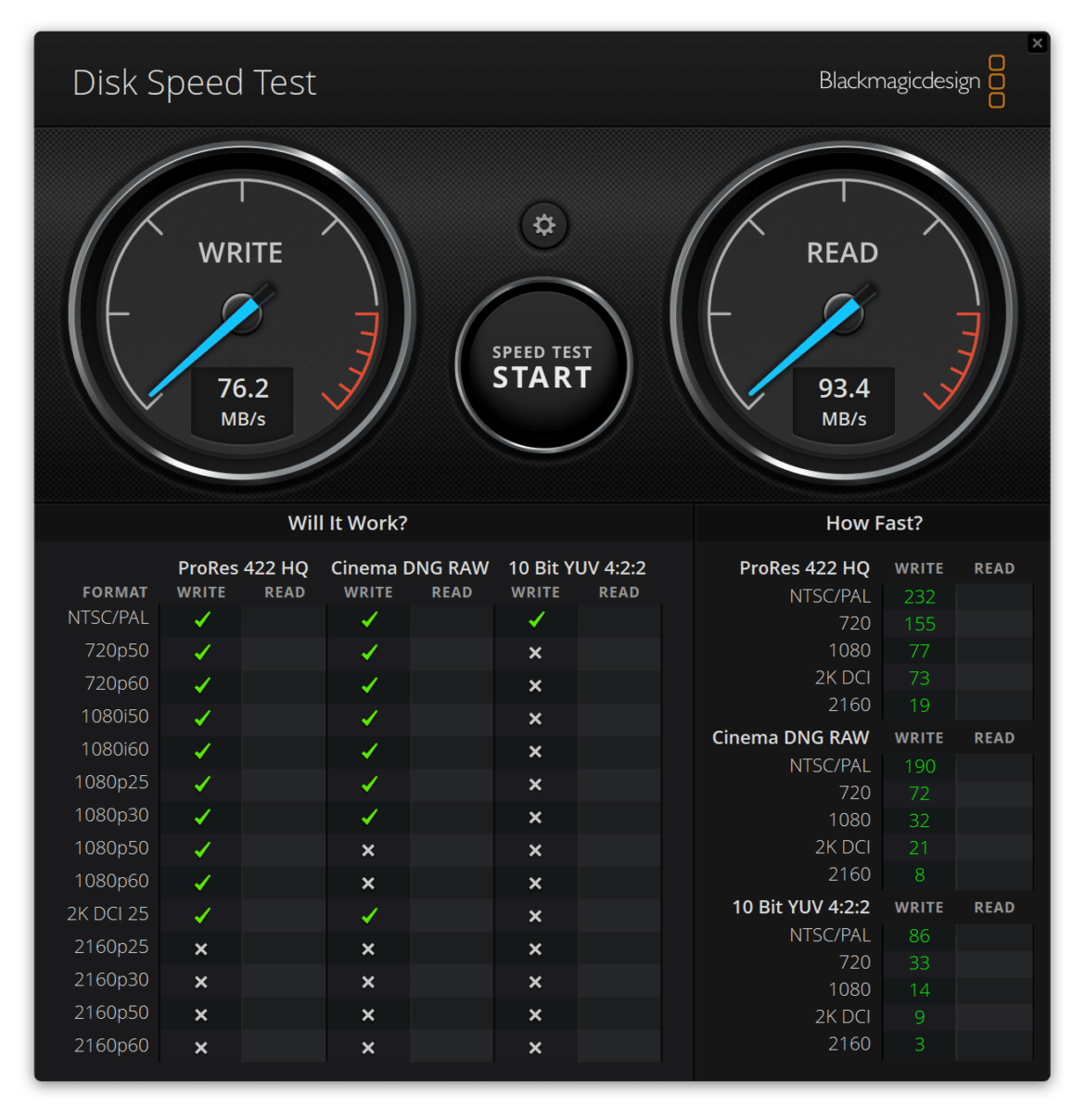Click the 2K DCI 25 format label

click(108, 914)
